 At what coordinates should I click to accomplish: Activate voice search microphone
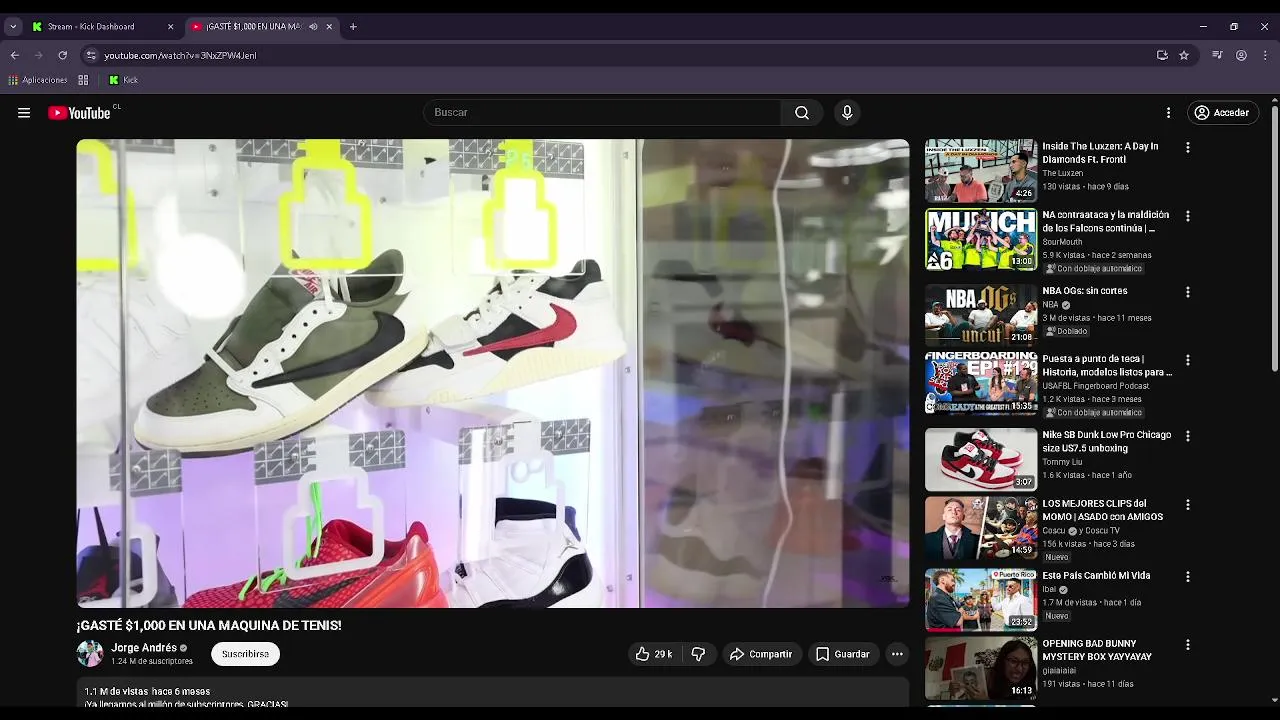pyautogui.click(x=847, y=113)
